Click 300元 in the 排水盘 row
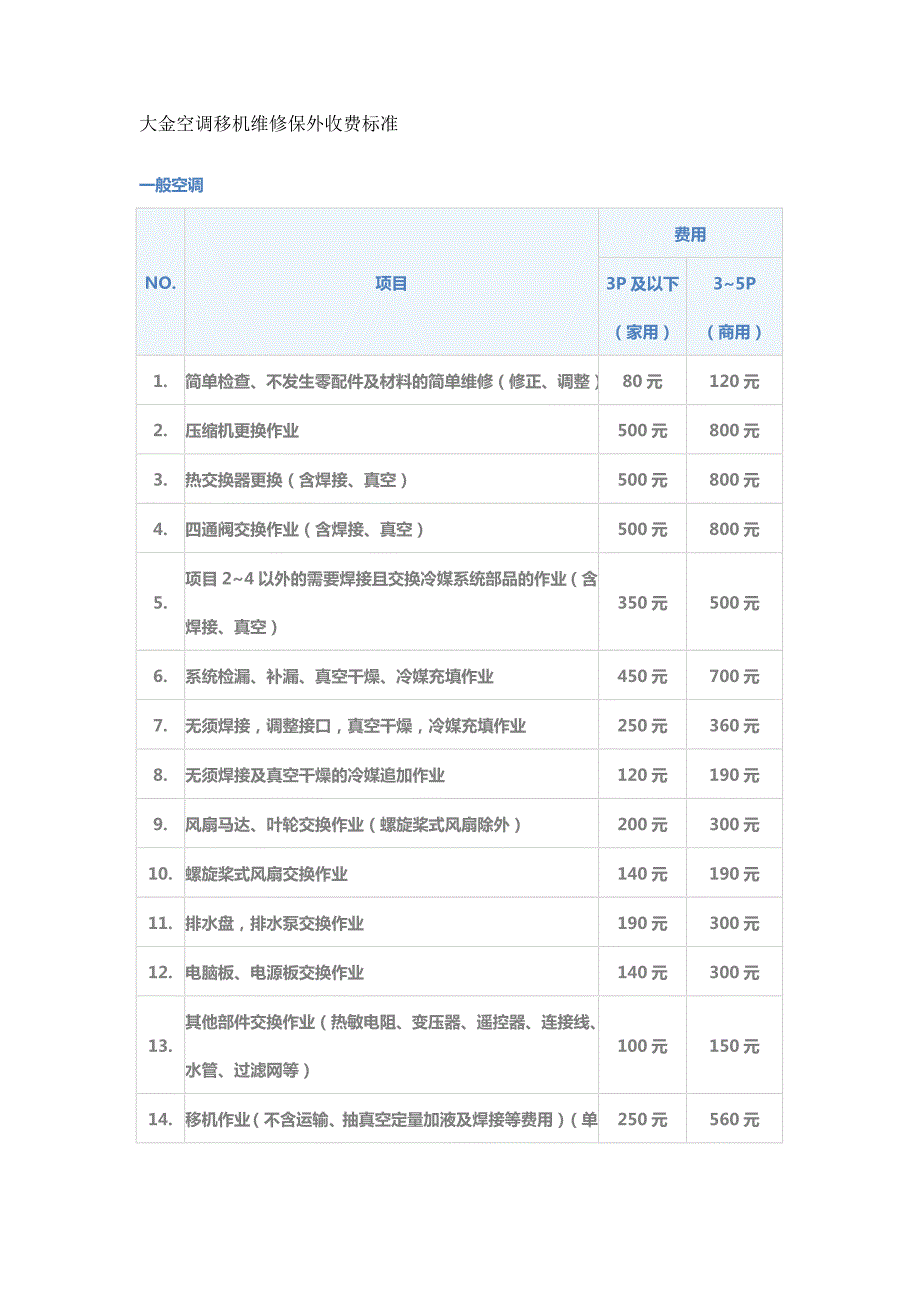920x1302 pixels. click(x=734, y=923)
